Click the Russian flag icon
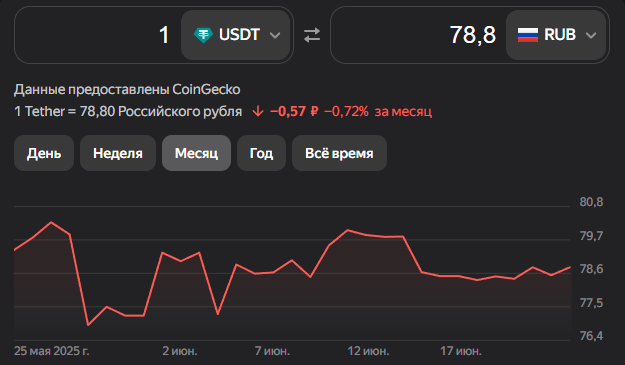The width and height of the screenshot is (625, 365). tap(528, 35)
